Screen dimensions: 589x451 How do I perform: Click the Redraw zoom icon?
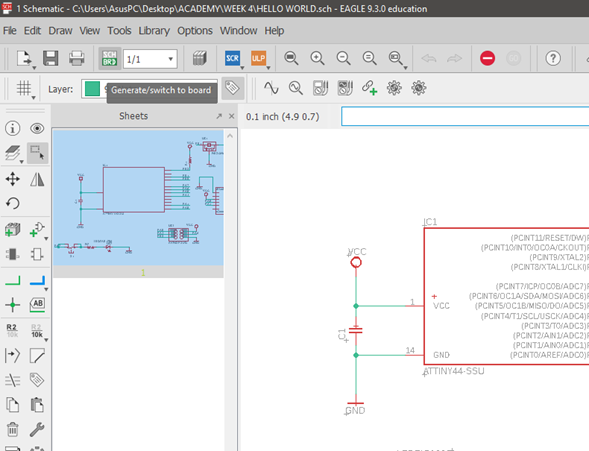(x=370, y=59)
